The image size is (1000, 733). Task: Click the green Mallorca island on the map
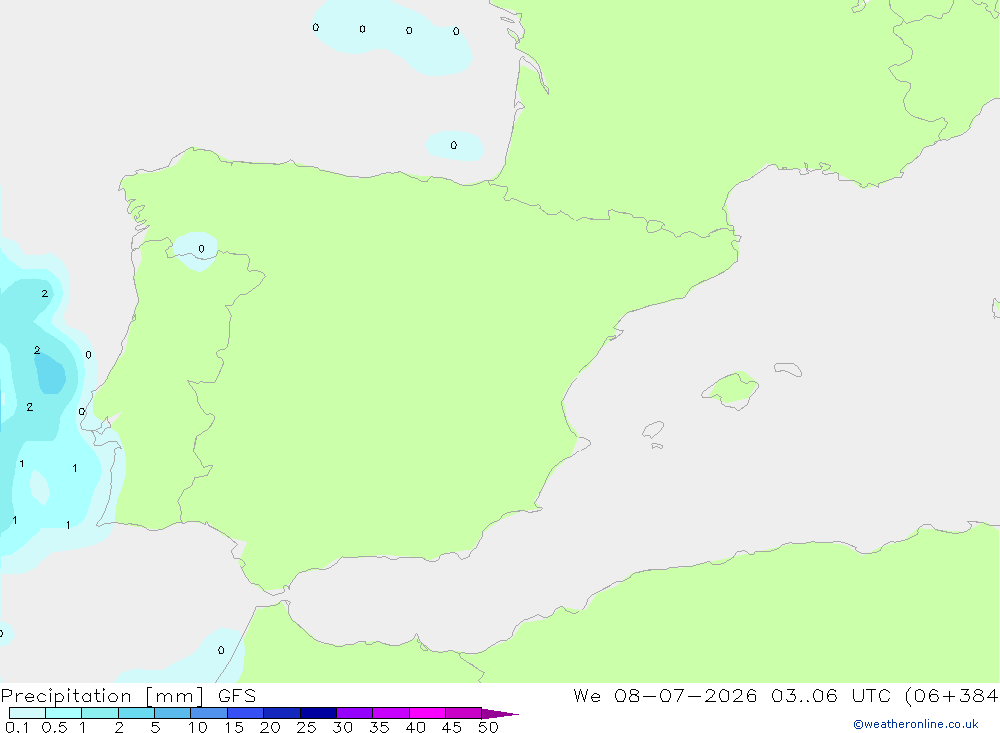pos(732,389)
